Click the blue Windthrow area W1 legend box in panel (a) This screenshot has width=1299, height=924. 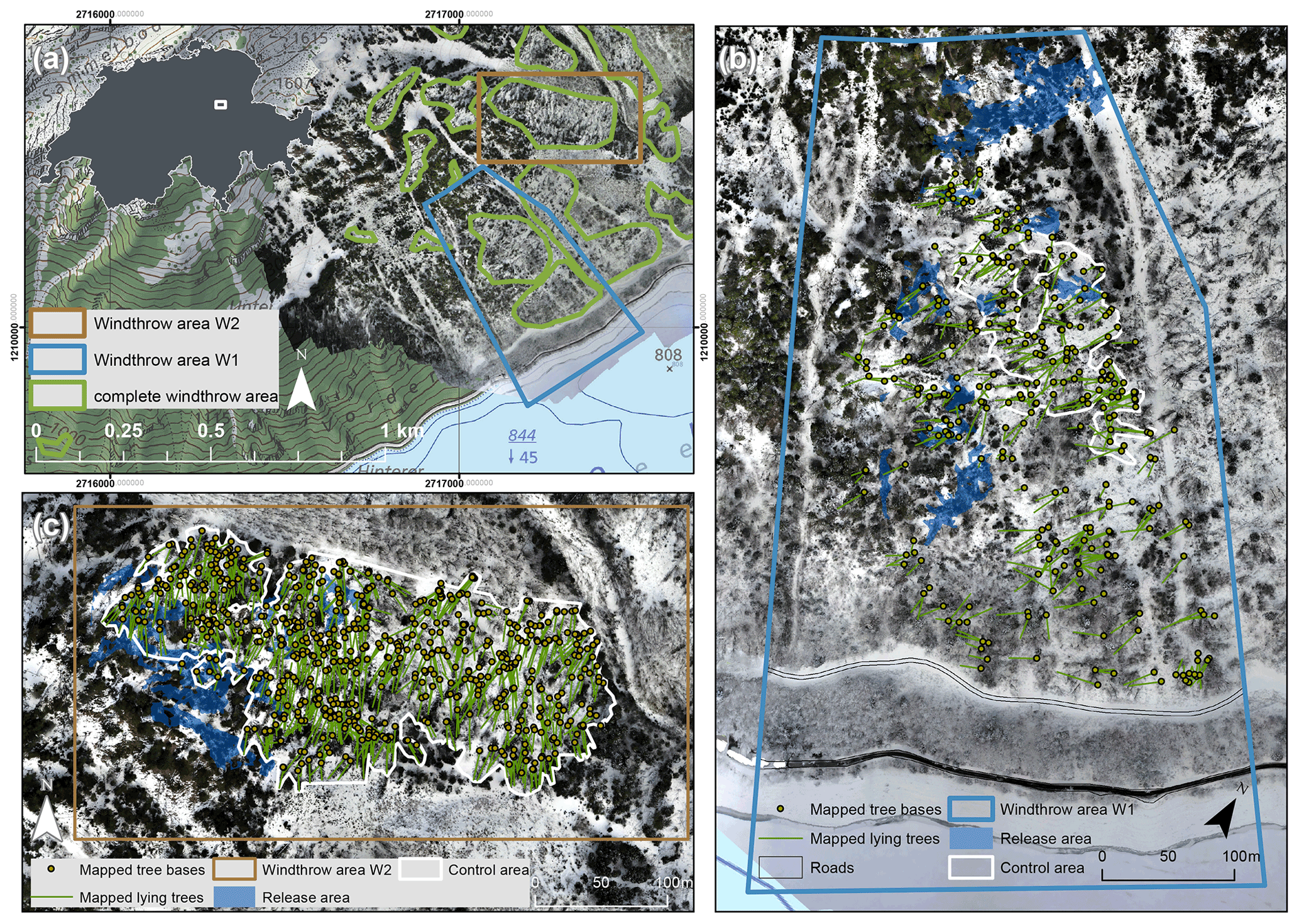(57, 360)
